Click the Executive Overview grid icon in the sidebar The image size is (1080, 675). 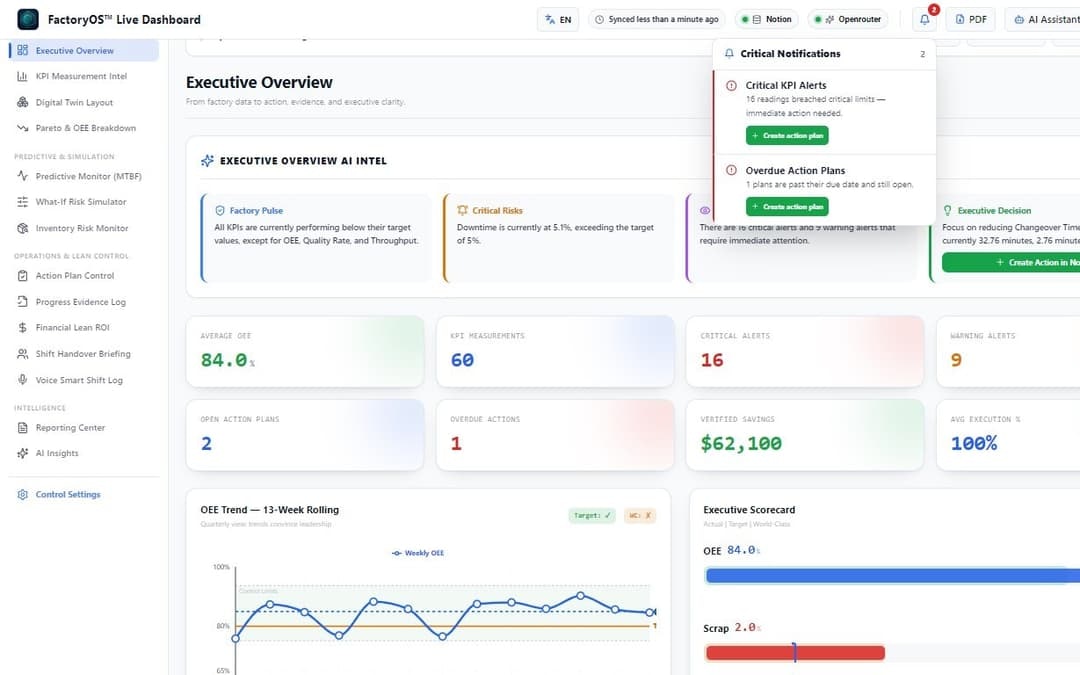(x=23, y=50)
